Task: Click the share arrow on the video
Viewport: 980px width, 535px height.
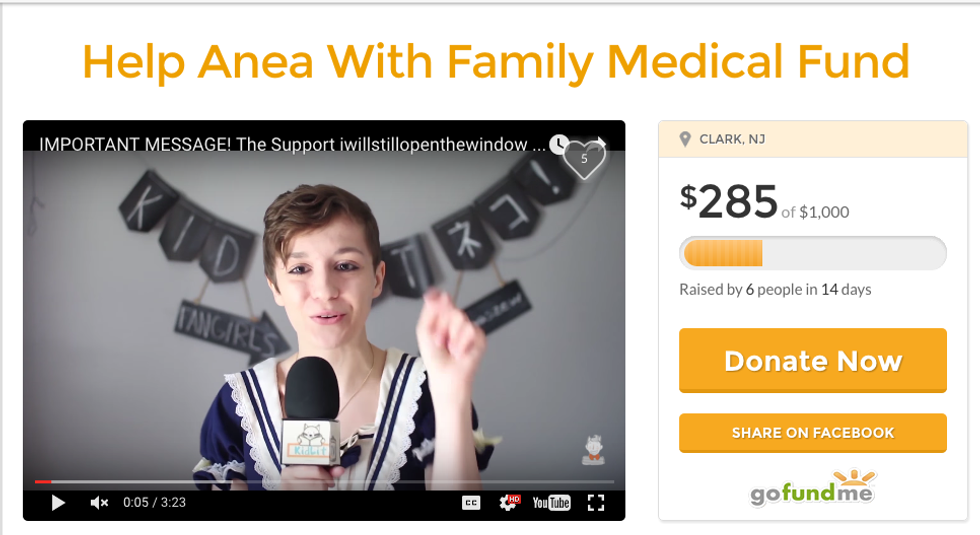Action: tap(600, 142)
